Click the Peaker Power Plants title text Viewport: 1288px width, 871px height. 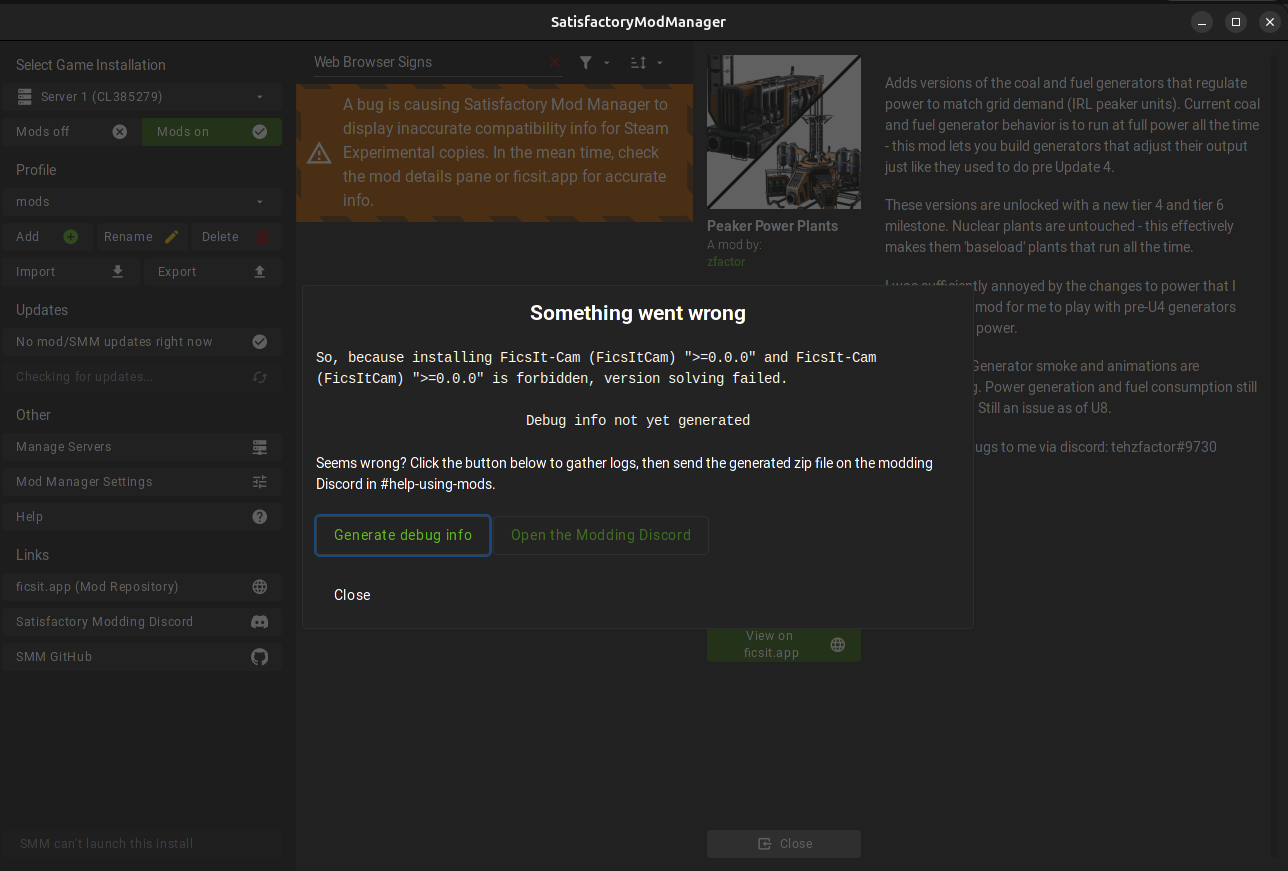[773, 226]
